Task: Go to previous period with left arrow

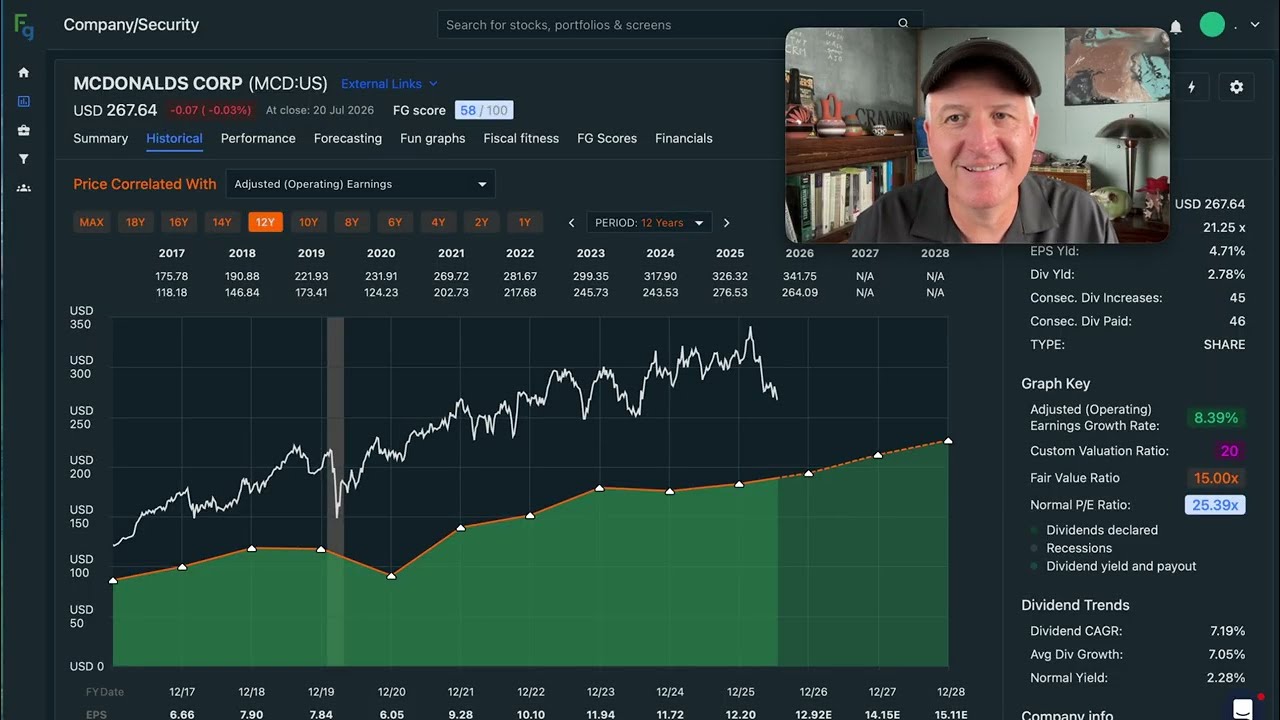Action: 571,223
